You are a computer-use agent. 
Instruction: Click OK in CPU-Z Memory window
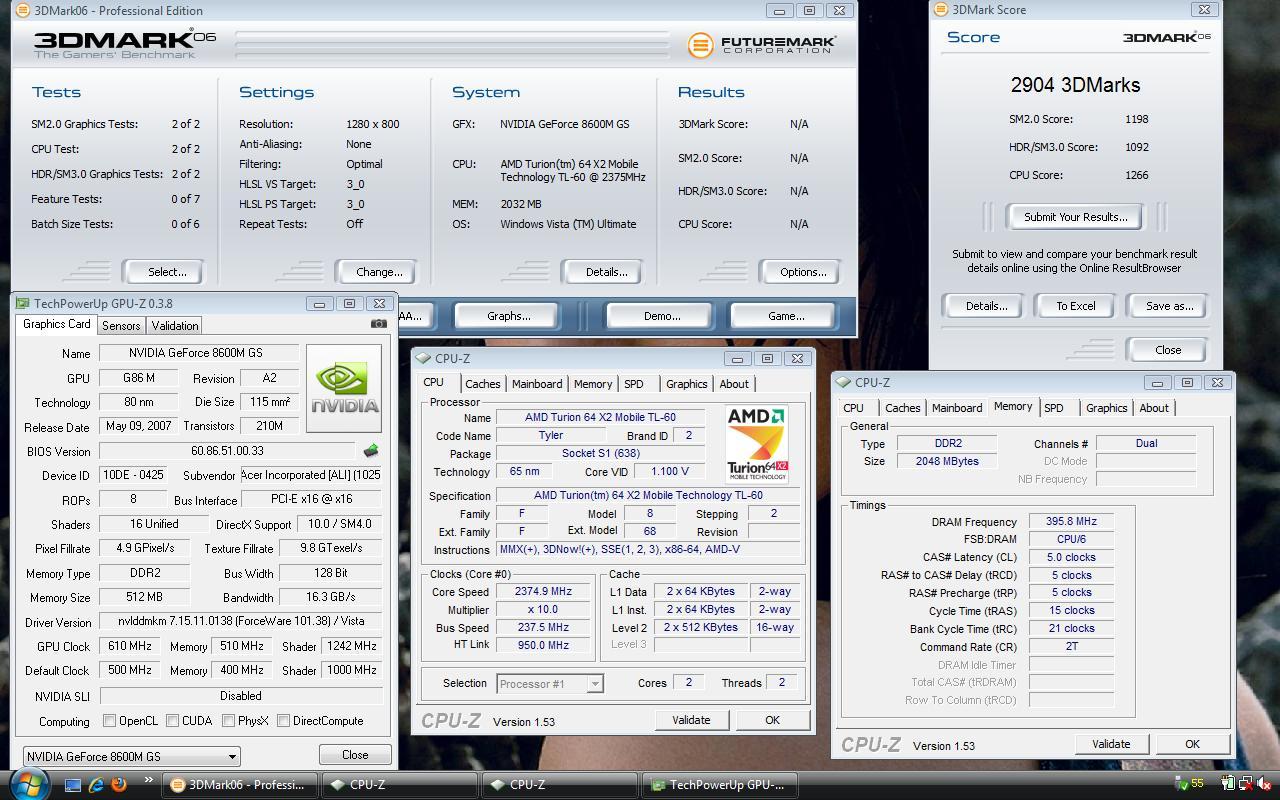(1192, 744)
